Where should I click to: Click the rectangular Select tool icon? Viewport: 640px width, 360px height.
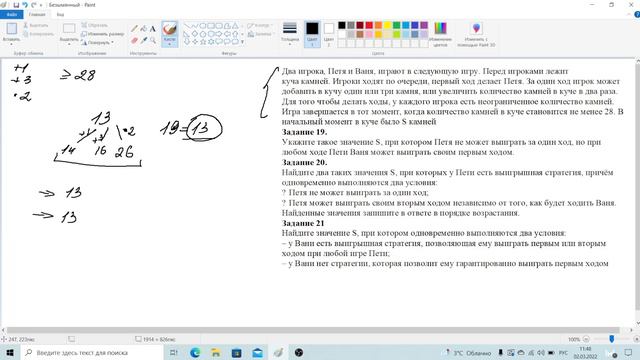[x=69, y=28]
